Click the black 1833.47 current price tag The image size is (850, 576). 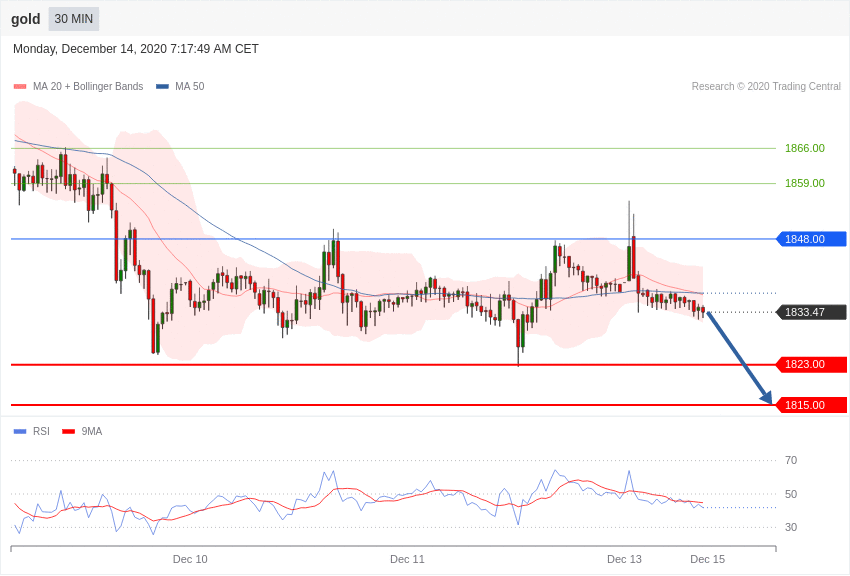812,312
